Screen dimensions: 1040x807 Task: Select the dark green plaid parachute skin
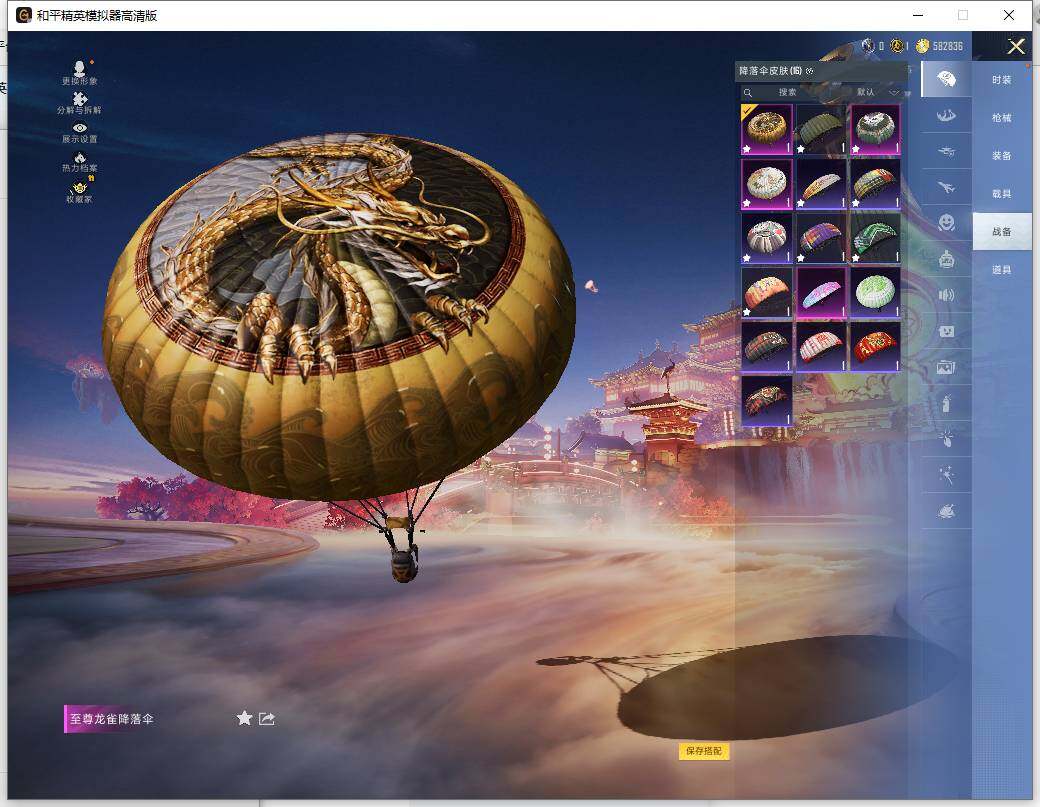tap(766, 347)
